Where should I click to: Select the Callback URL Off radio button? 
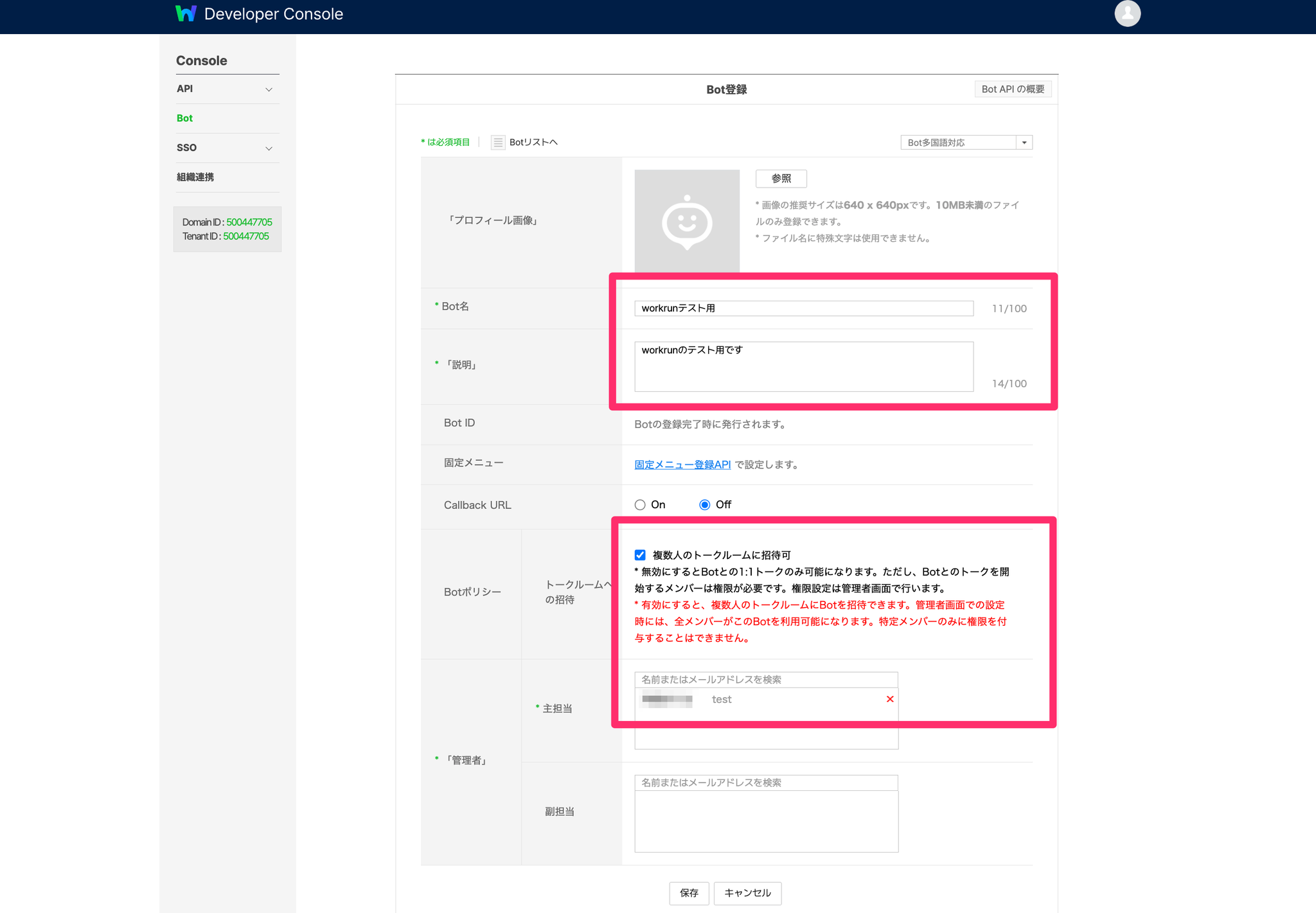point(705,505)
